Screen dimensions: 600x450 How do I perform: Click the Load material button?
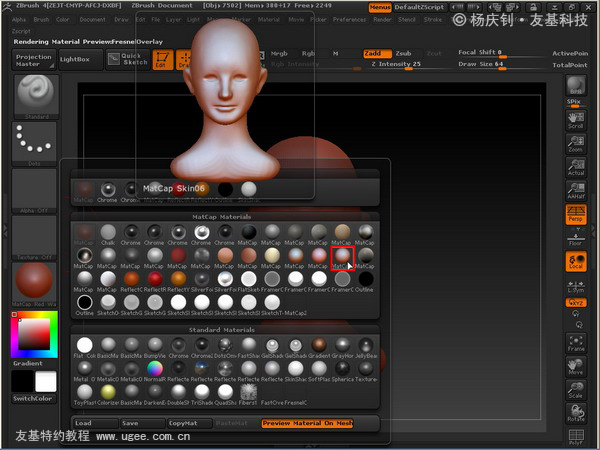coord(95,423)
